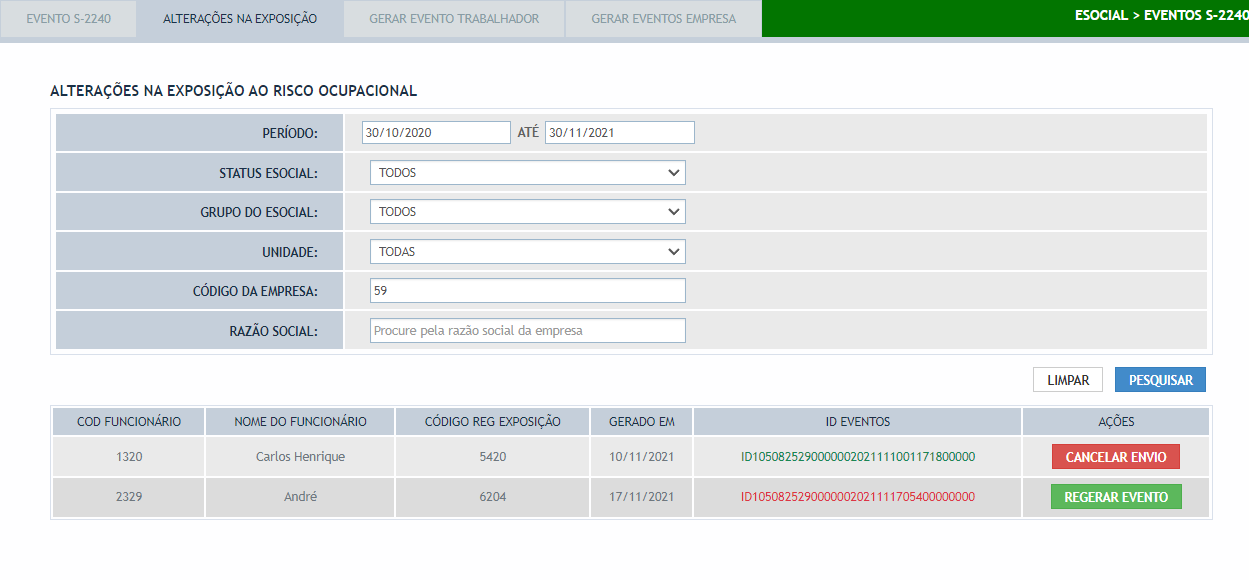Screen dimensions: 1249x580
Task: Click exposure code 5420
Action: (x=493, y=457)
